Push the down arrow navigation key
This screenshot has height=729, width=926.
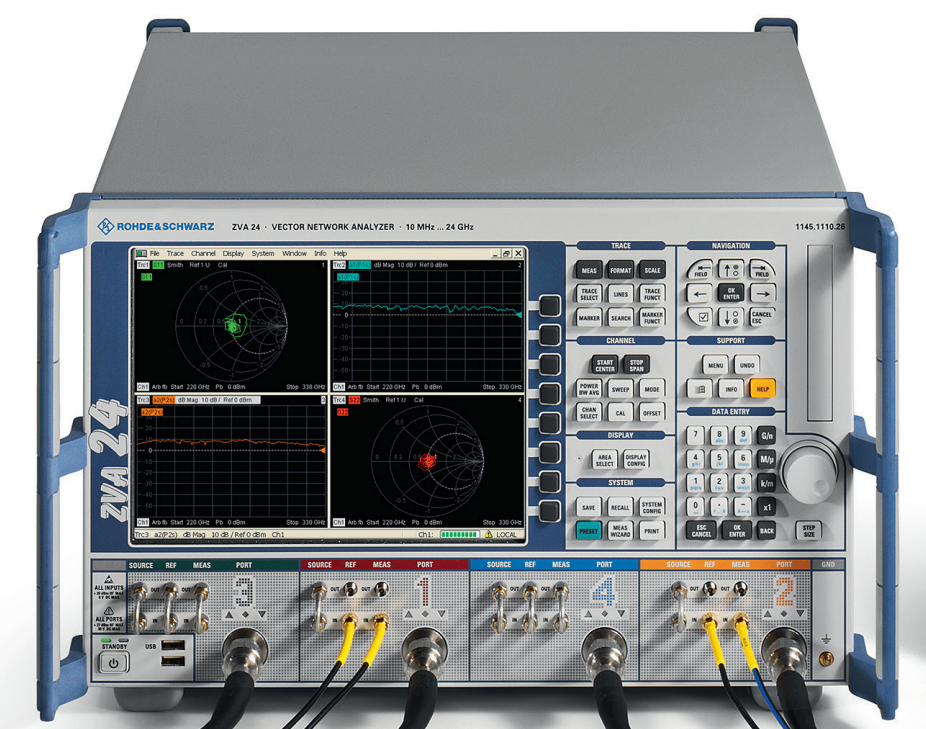click(x=731, y=317)
